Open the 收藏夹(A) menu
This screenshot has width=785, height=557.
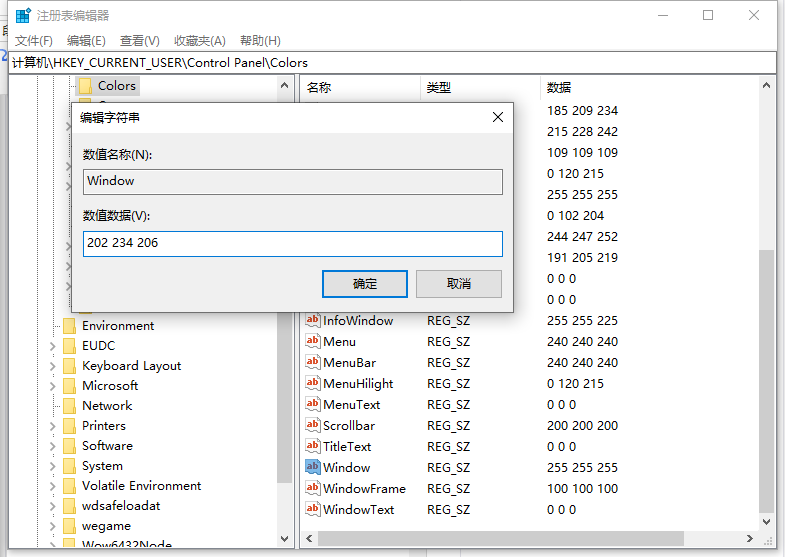coord(200,41)
